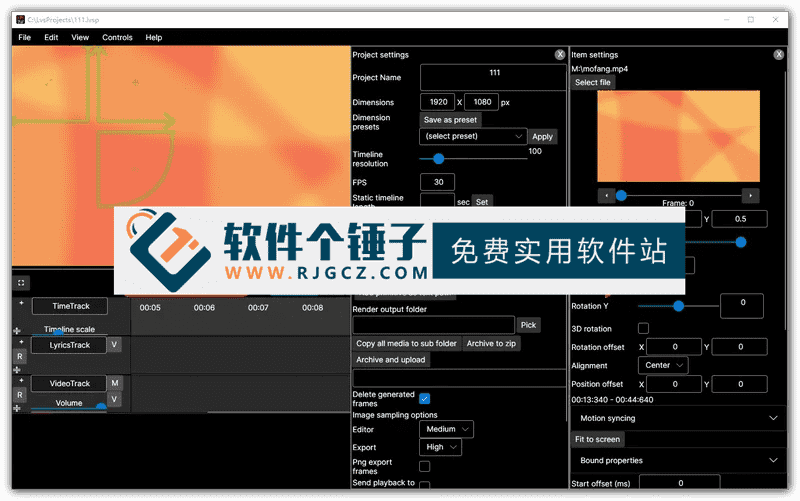Click the Rotation offset X field
This screenshot has height=501, width=800.
pyautogui.click(x=674, y=347)
